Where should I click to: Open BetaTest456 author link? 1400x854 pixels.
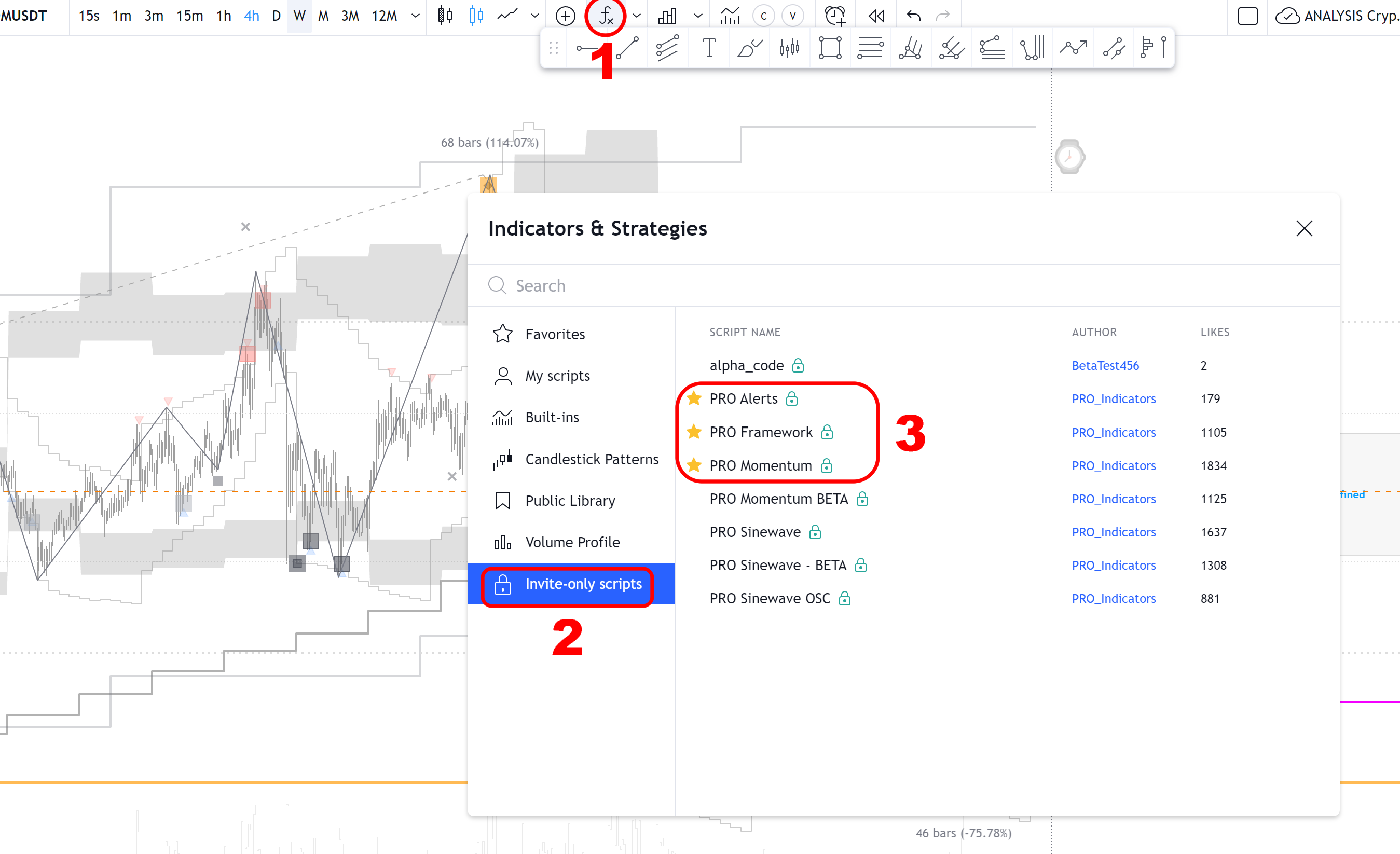[x=1105, y=365]
